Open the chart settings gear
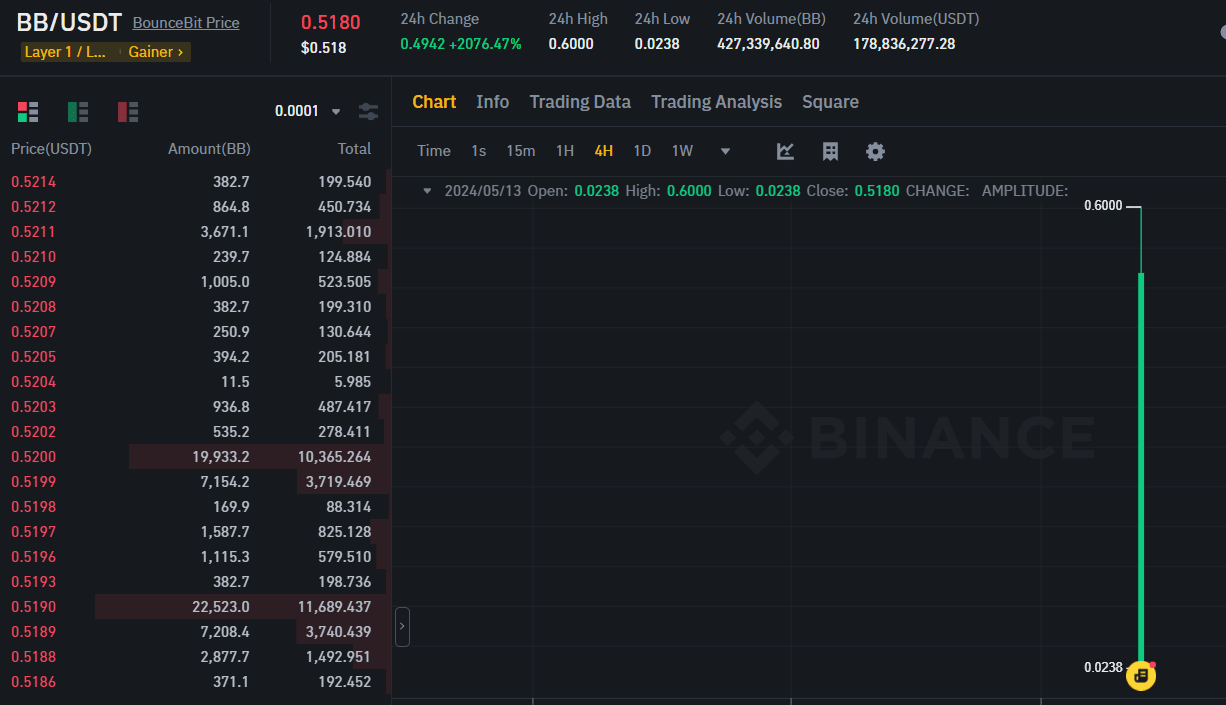 tap(875, 151)
